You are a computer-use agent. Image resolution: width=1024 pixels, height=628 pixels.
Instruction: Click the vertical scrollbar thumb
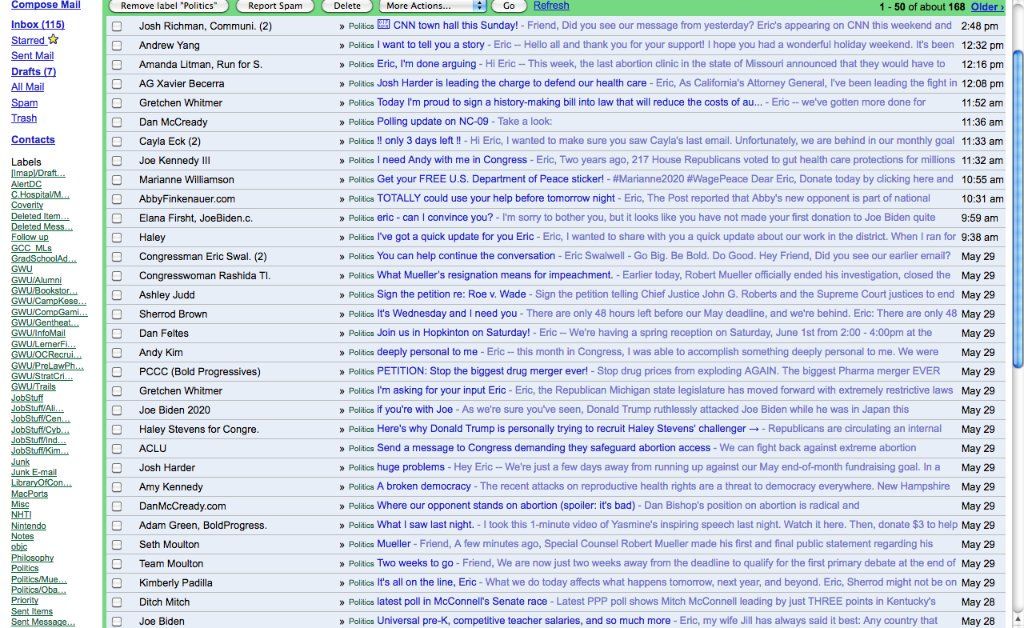pyautogui.click(x=1017, y=209)
